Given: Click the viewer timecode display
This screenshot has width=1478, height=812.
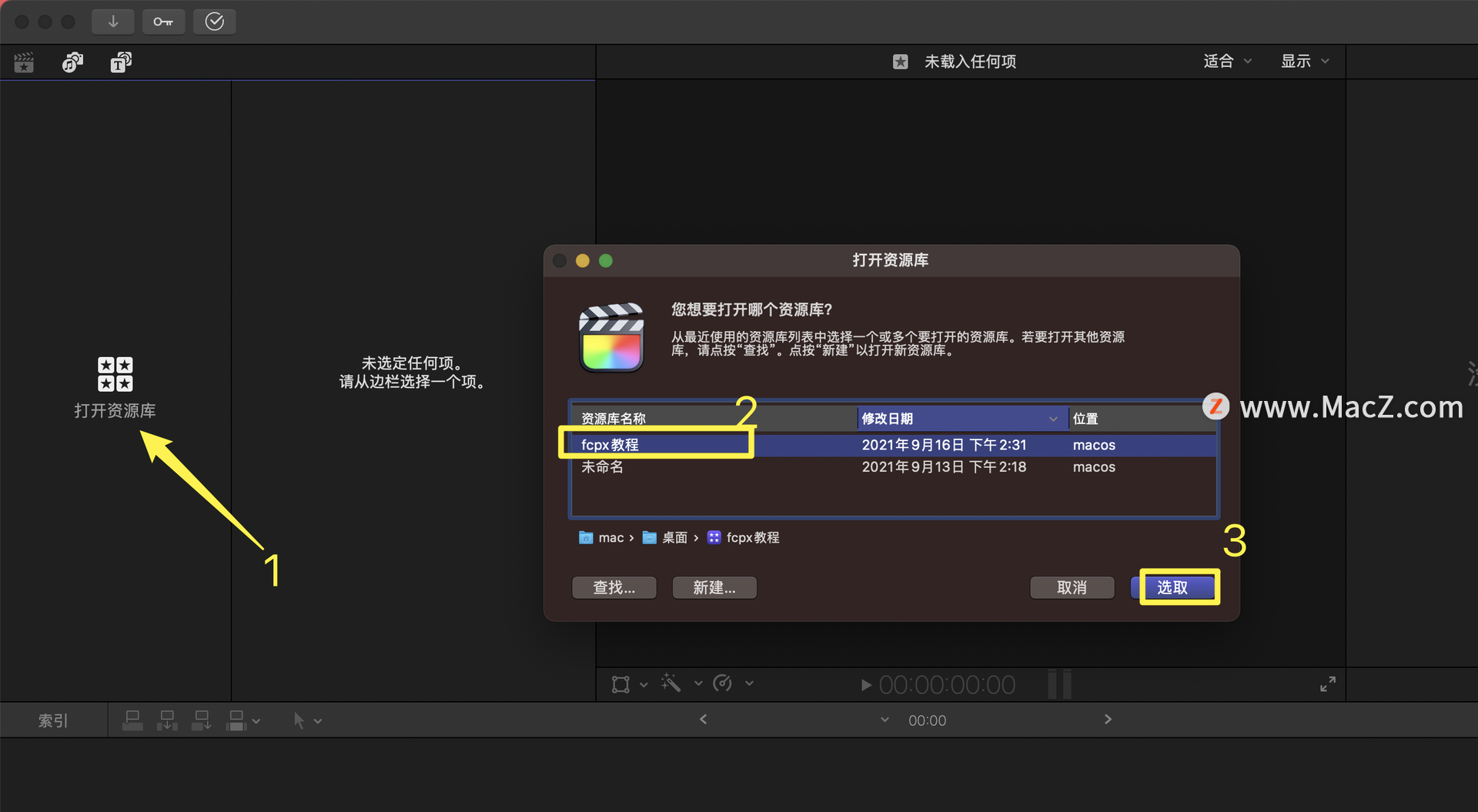Looking at the screenshot, I should tap(947, 685).
